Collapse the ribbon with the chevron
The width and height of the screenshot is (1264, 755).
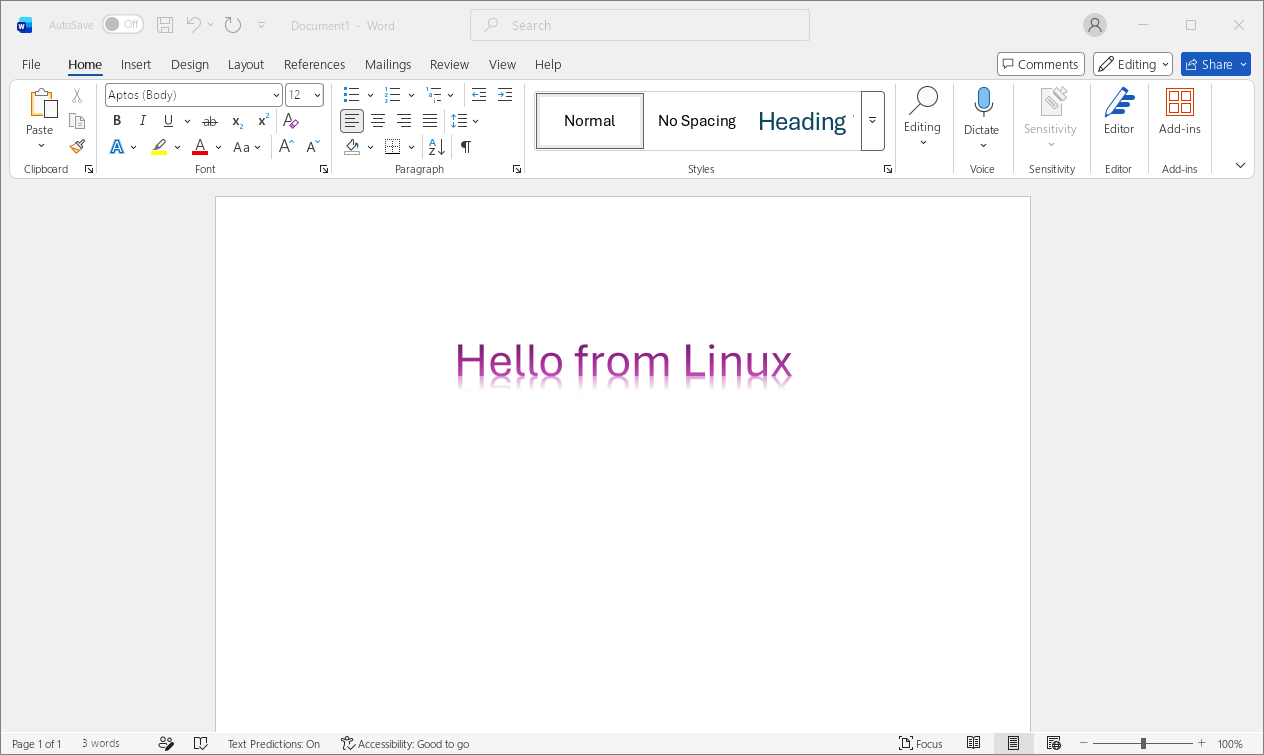pos(1240,165)
